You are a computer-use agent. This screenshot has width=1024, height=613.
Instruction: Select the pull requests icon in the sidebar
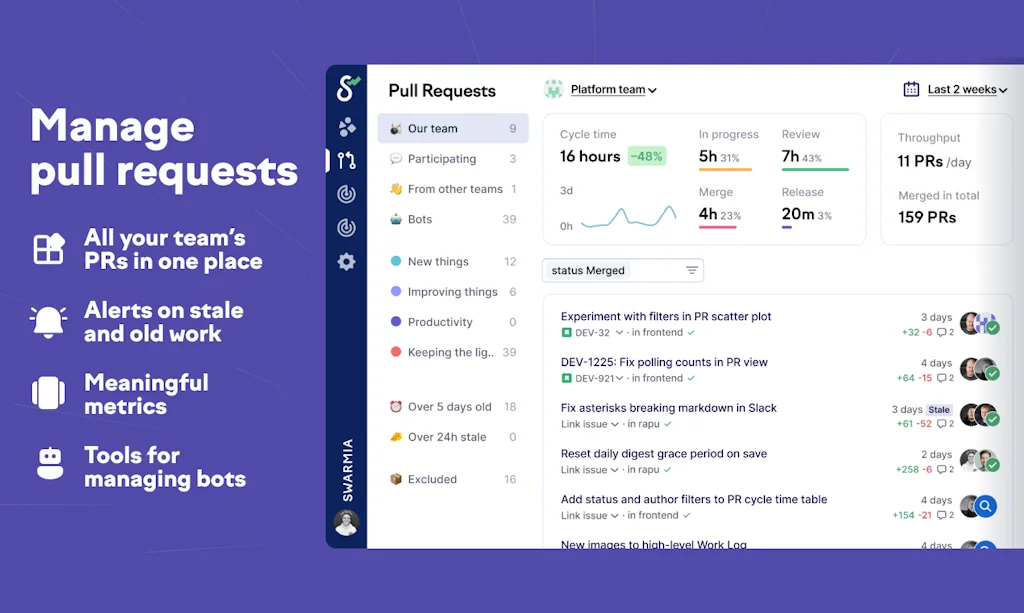[x=347, y=160]
